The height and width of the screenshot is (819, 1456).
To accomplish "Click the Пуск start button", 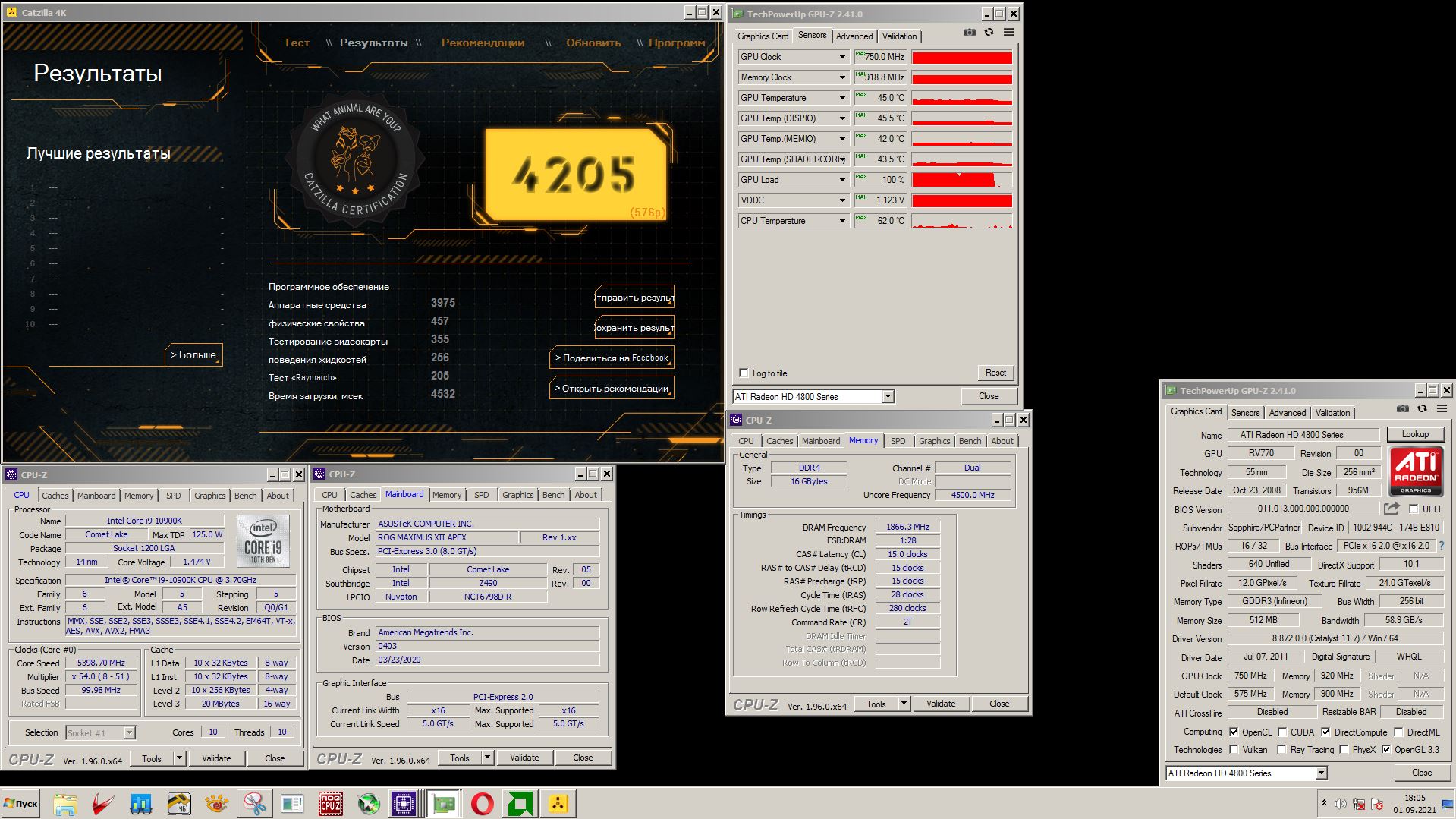I will [20, 804].
